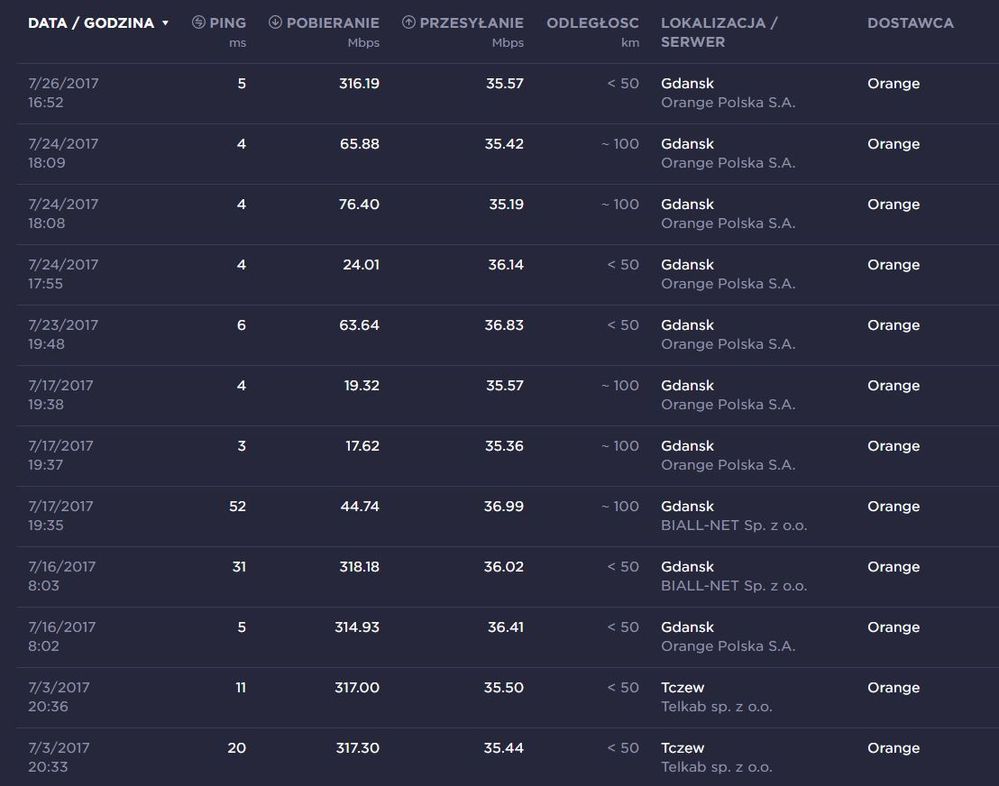Sort table by Dostawca header
Screen dimensions: 999x786
910,23
